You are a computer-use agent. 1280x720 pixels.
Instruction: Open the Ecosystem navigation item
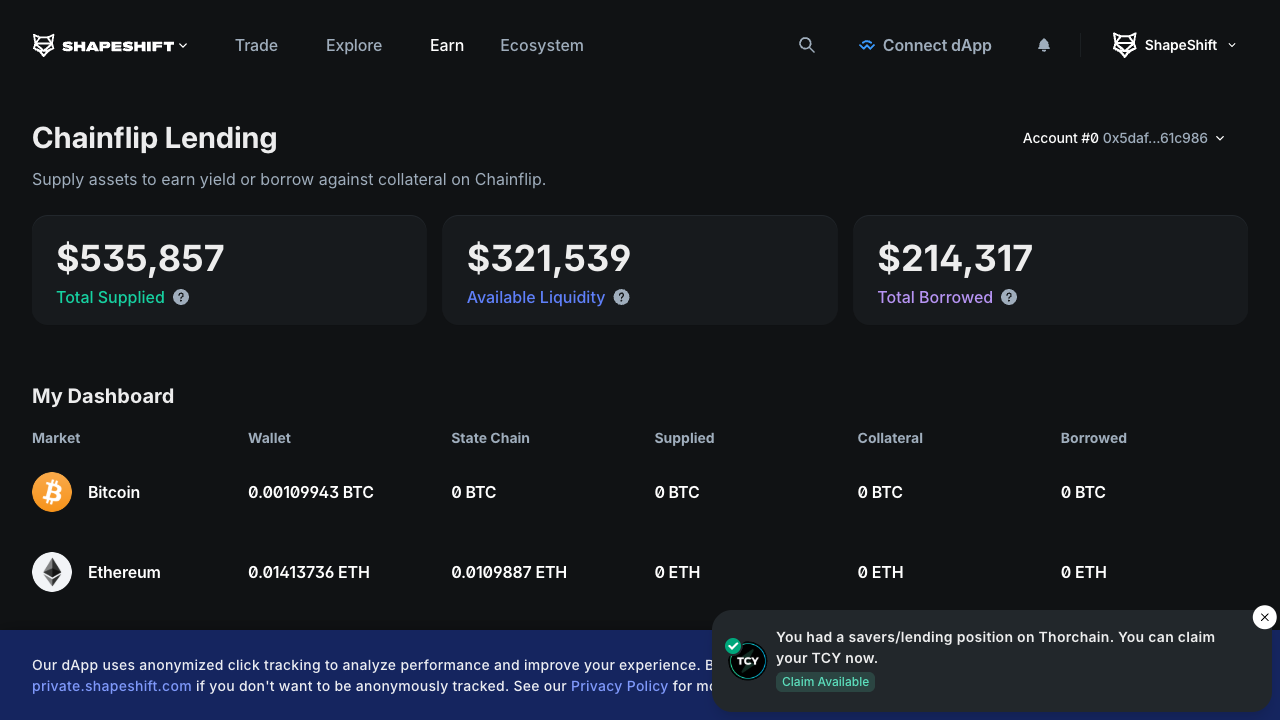542,45
